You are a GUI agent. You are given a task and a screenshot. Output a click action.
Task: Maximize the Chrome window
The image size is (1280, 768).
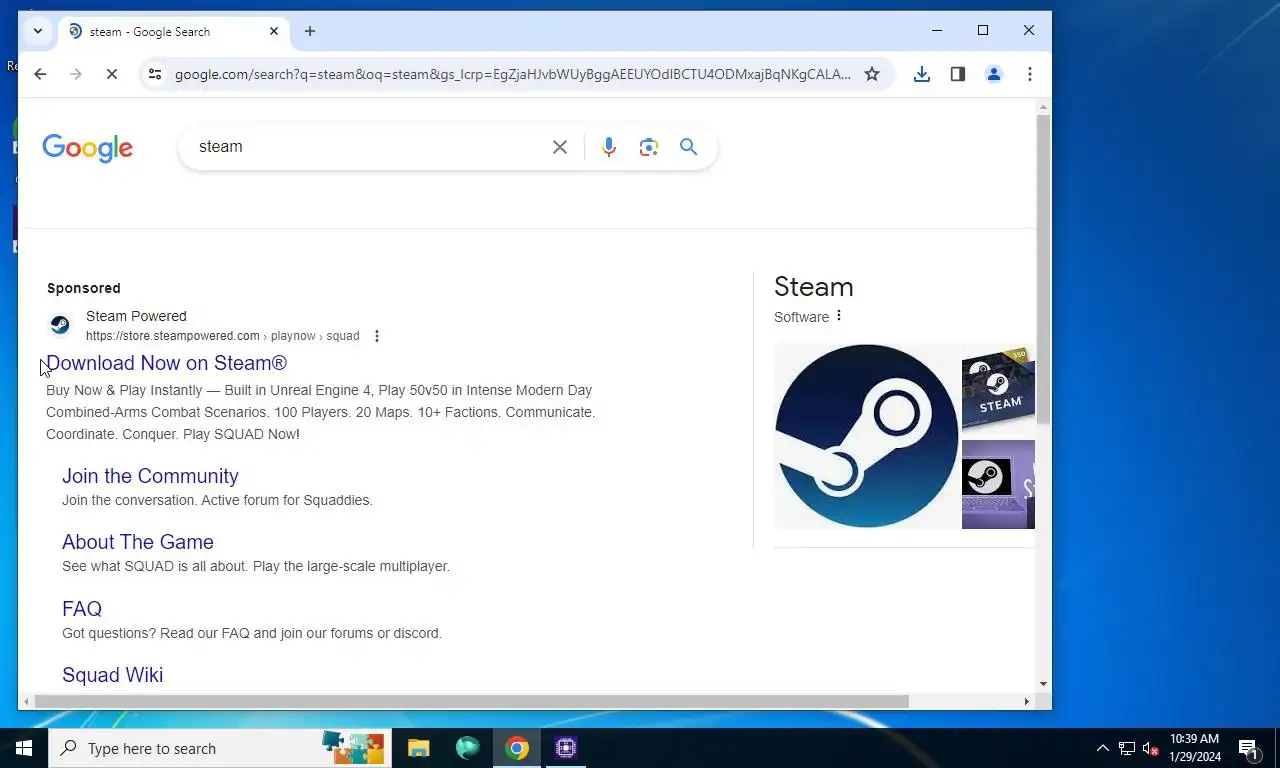[983, 31]
